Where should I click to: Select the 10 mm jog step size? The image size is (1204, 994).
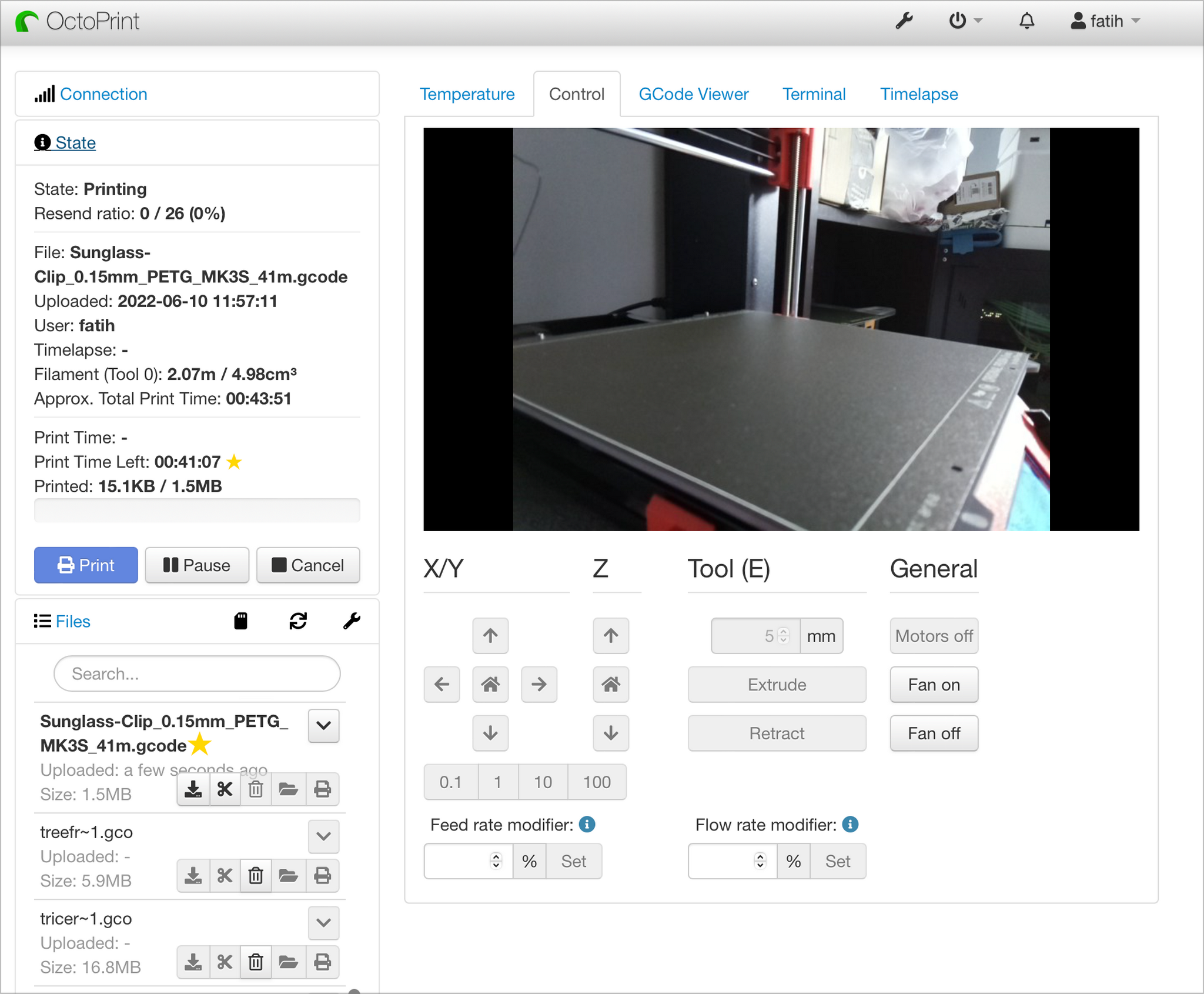(x=543, y=782)
